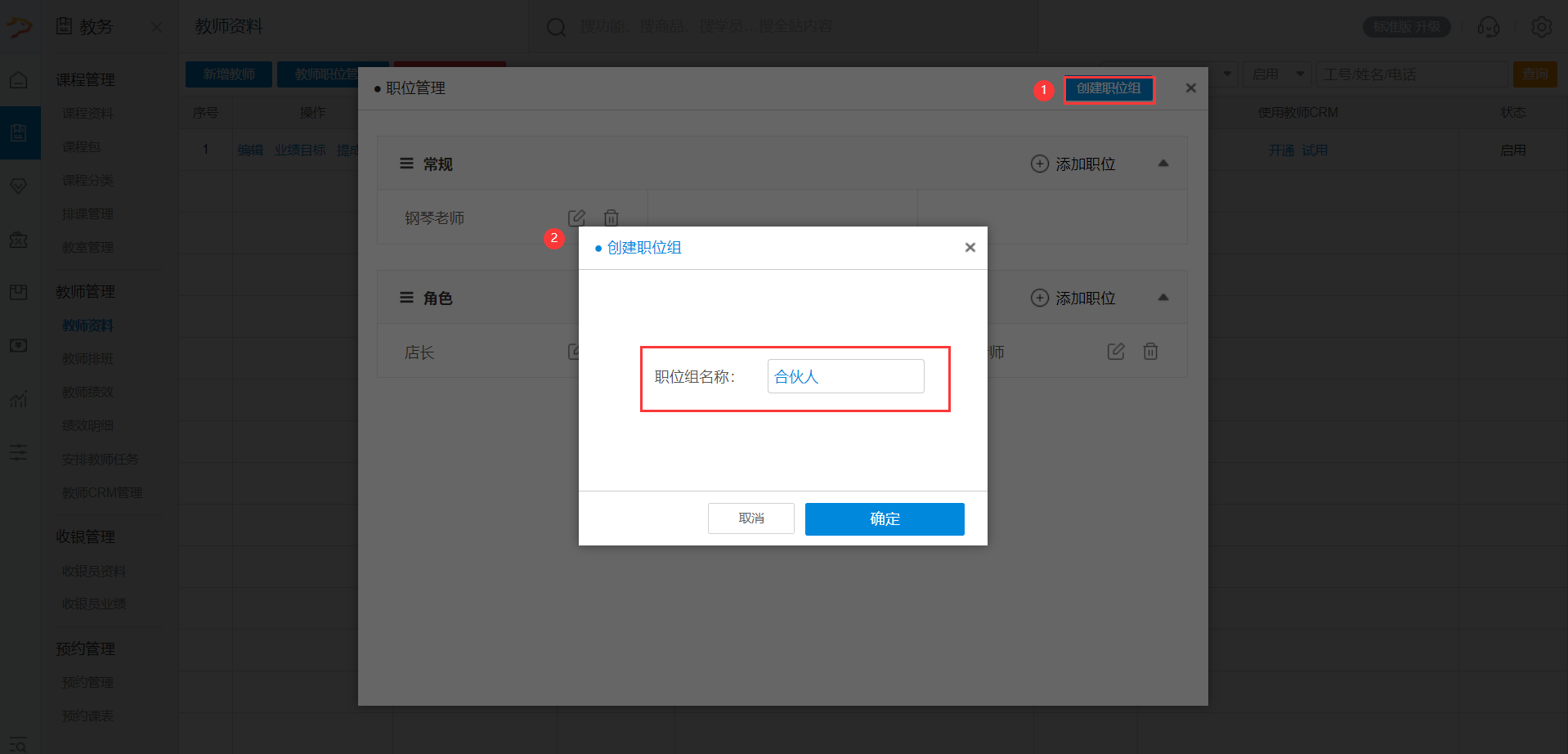
Task: Click the orange 查询 button
Action: 1534,74
